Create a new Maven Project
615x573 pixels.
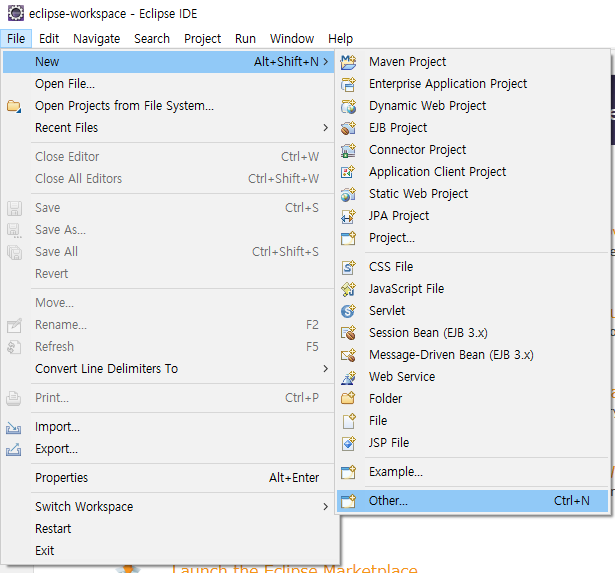tap(472, 62)
